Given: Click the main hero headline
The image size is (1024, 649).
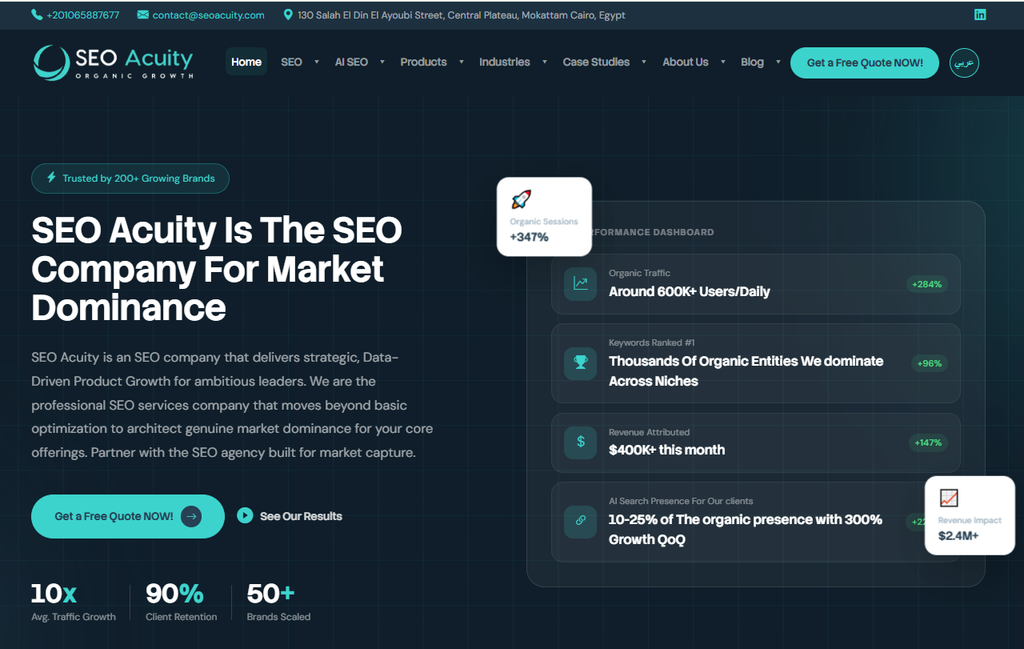Looking at the screenshot, I should [x=217, y=268].
